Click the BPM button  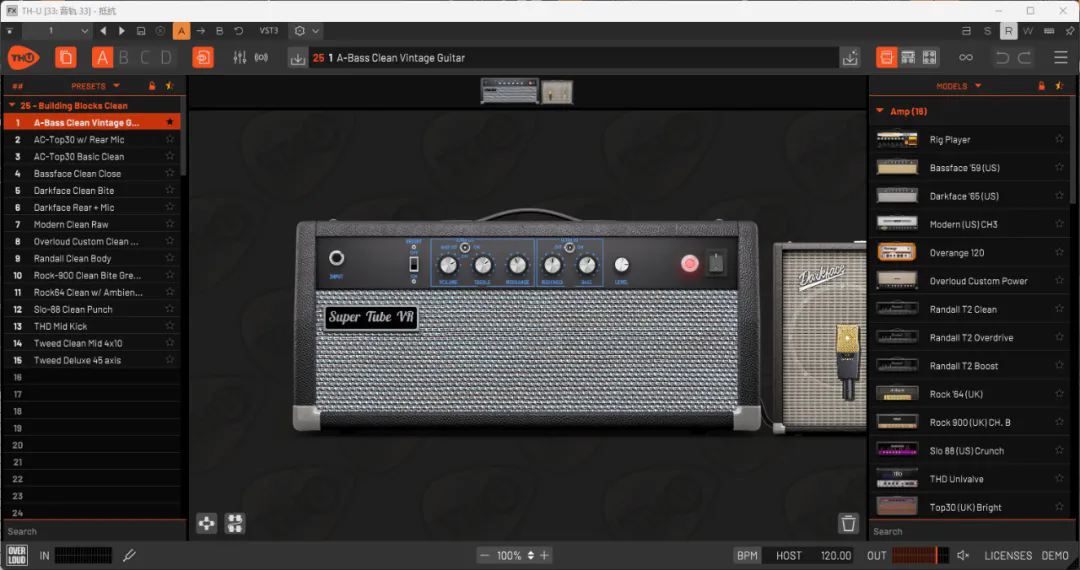click(747, 556)
